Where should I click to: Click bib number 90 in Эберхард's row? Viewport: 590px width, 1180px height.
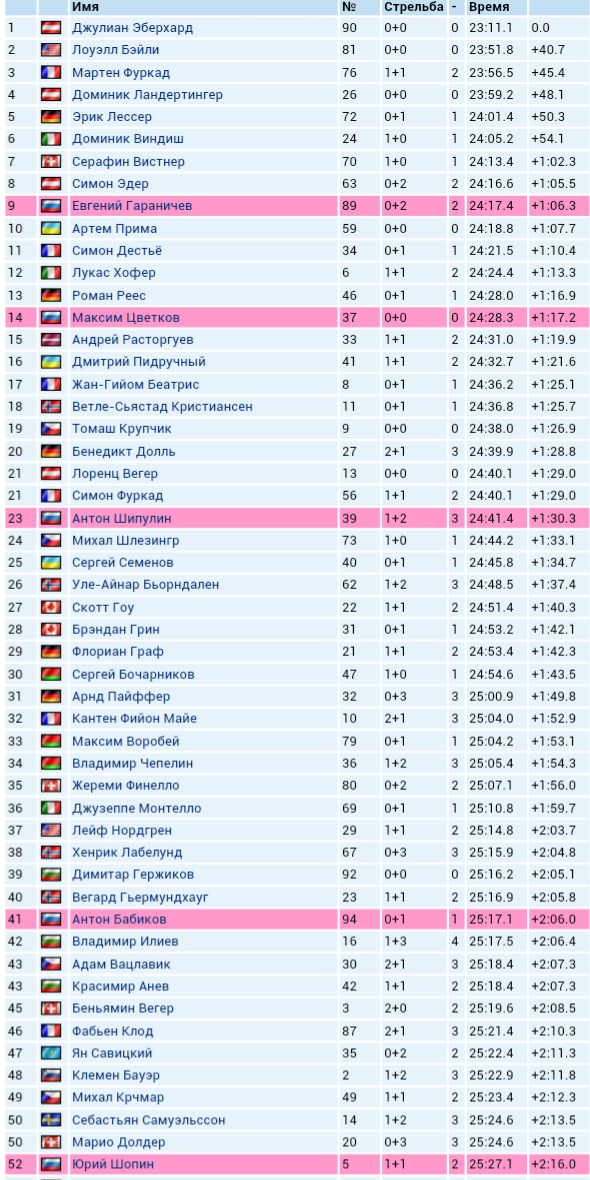coord(349,28)
